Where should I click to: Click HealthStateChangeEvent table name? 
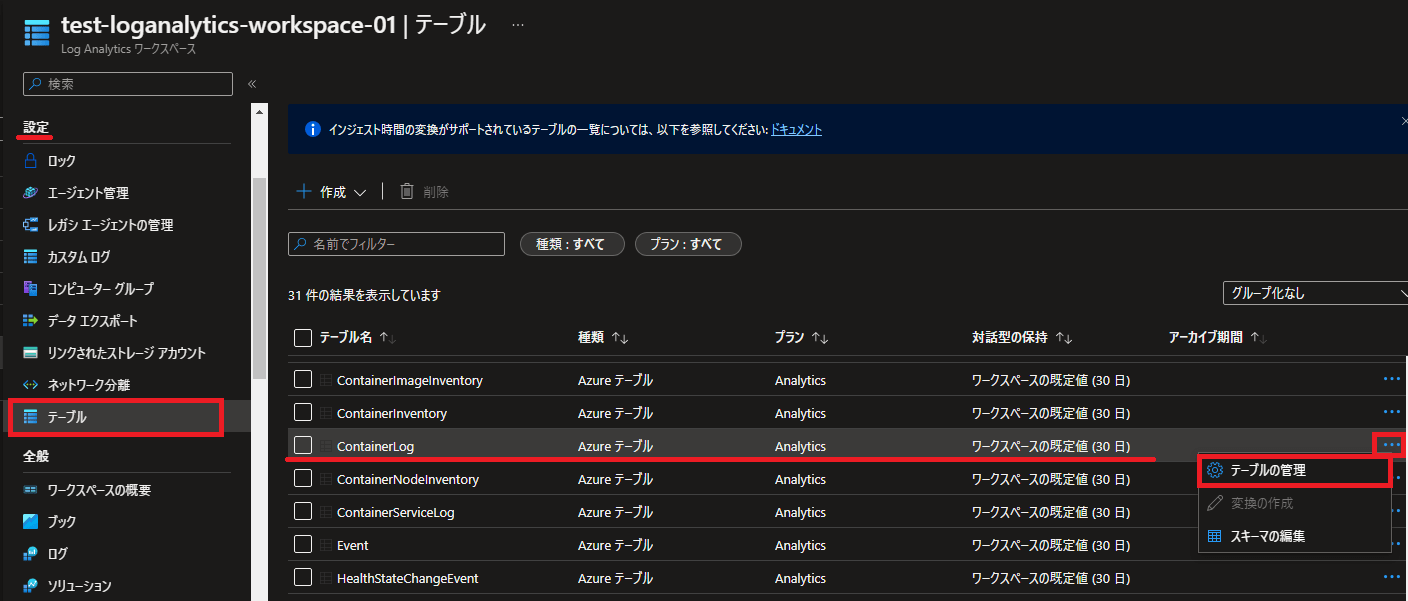[x=407, y=578]
